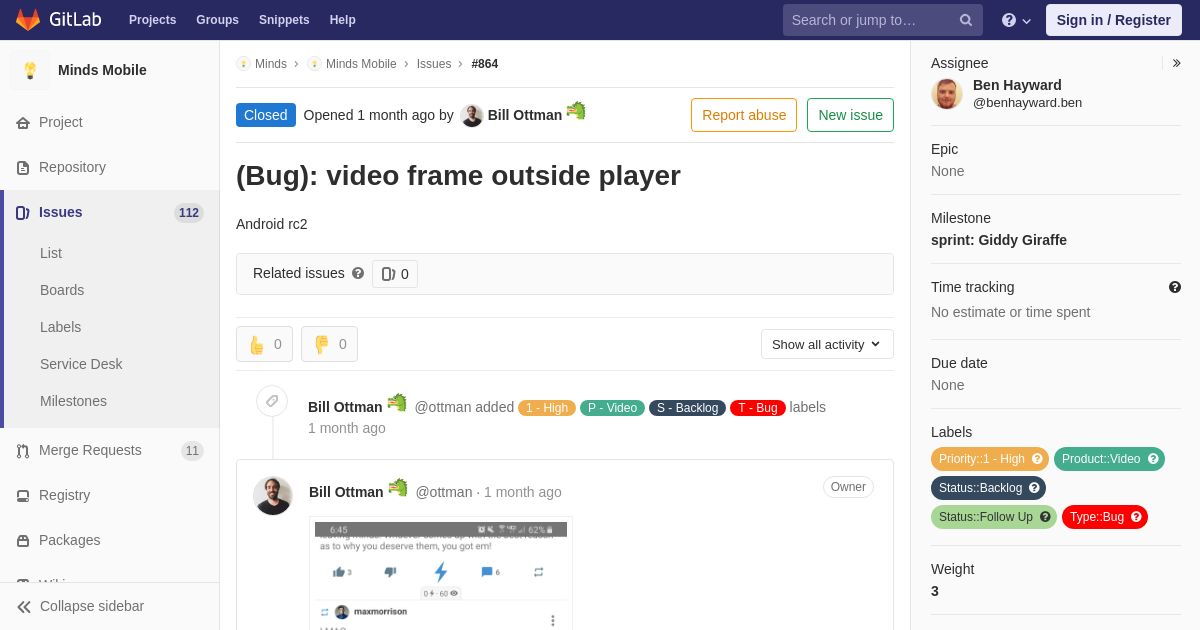Image resolution: width=1200 pixels, height=630 pixels.
Task: Open the Groups menu
Action: click(217, 20)
